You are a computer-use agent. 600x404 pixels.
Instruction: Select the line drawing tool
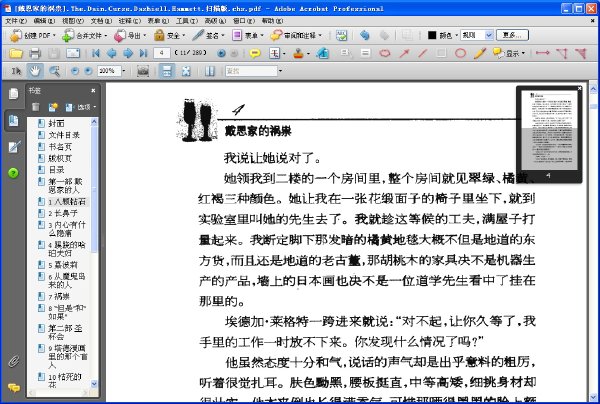tap(422, 53)
